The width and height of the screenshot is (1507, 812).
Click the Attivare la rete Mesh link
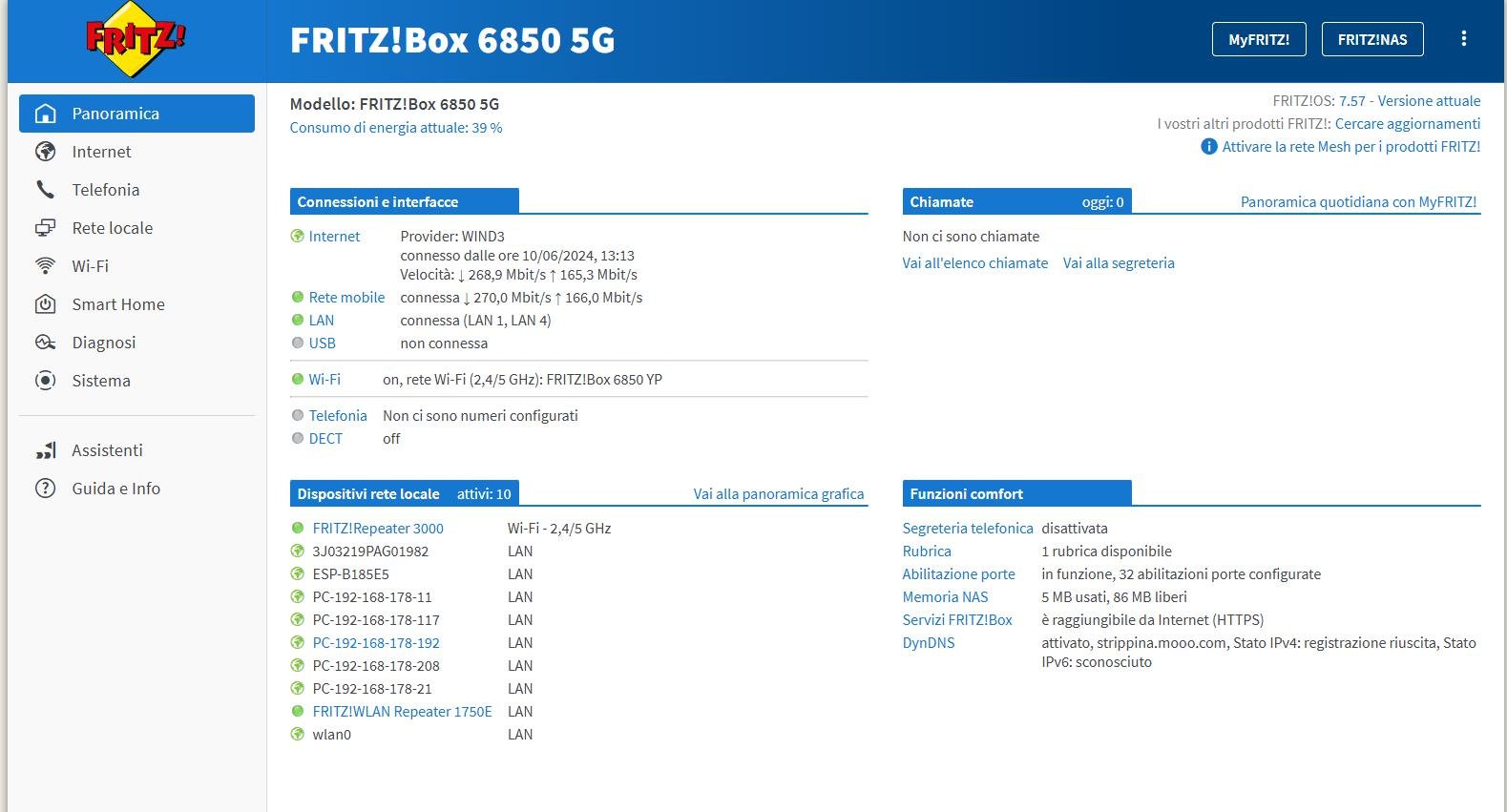click(x=1350, y=147)
